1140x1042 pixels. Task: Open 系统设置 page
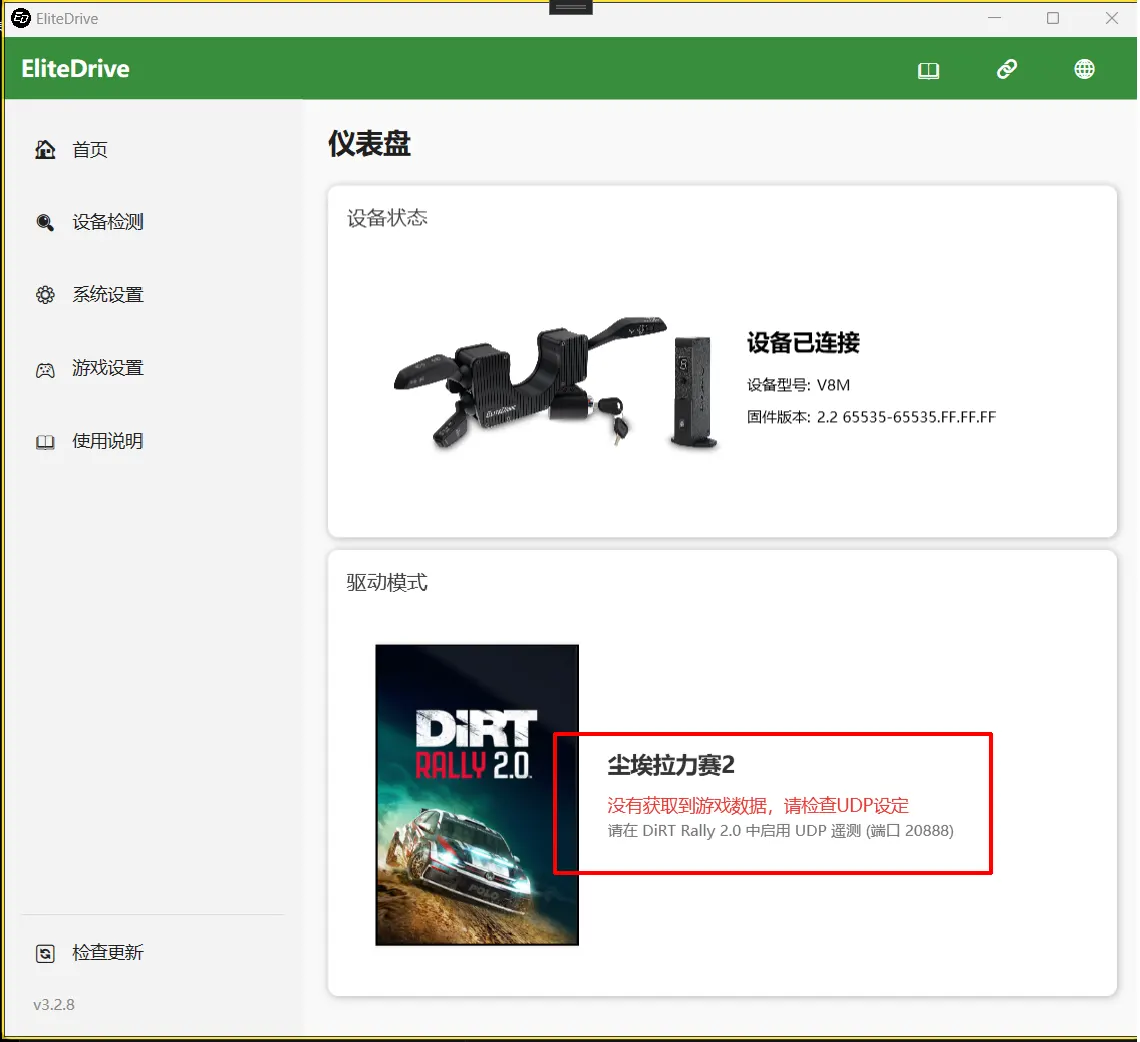point(108,294)
